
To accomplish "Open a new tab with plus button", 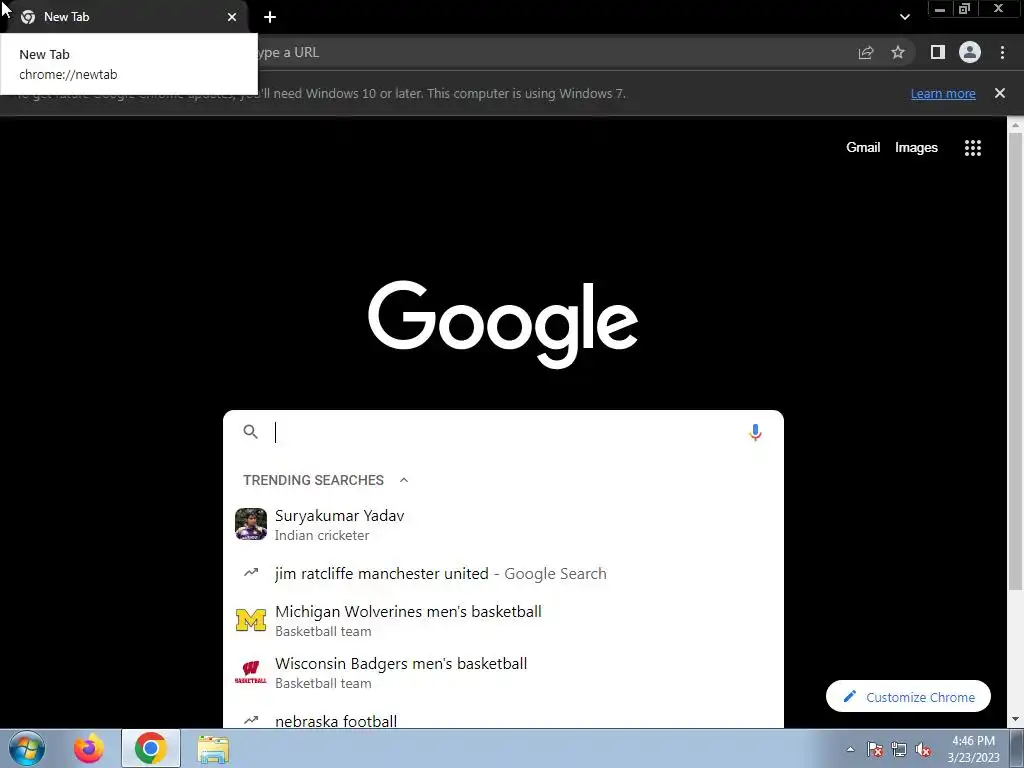I will (270, 17).
